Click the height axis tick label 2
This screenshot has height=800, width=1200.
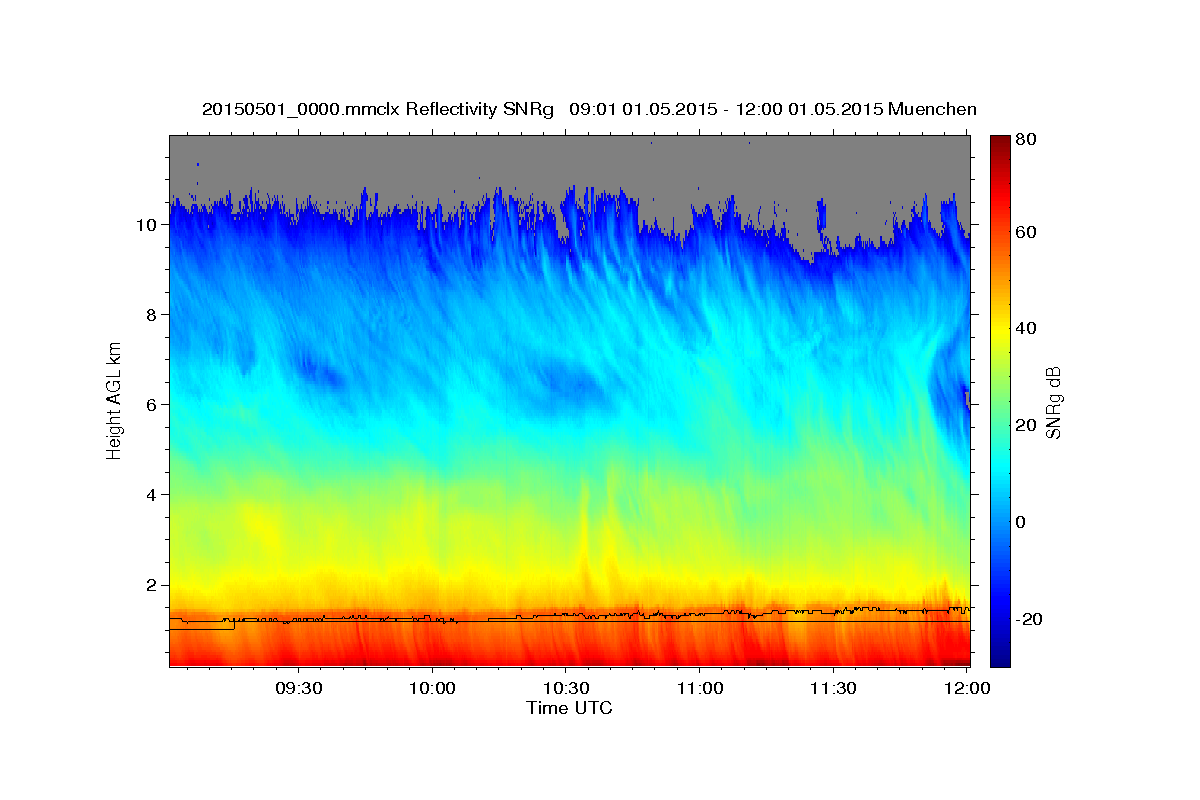tap(152, 585)
